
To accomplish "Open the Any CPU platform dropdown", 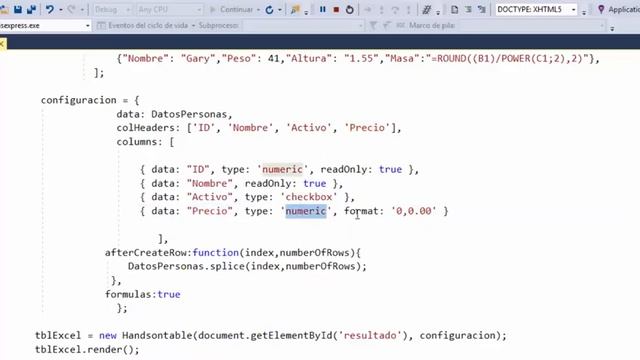I will click(169, 9).
